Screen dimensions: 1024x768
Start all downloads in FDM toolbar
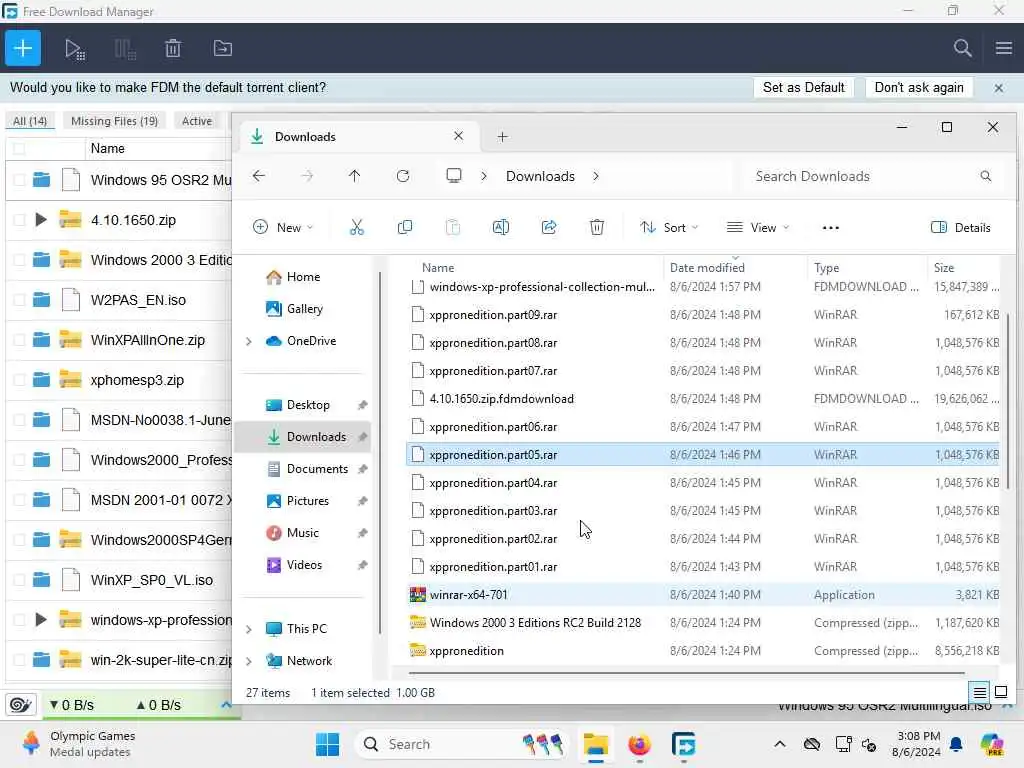click(74, 48)
